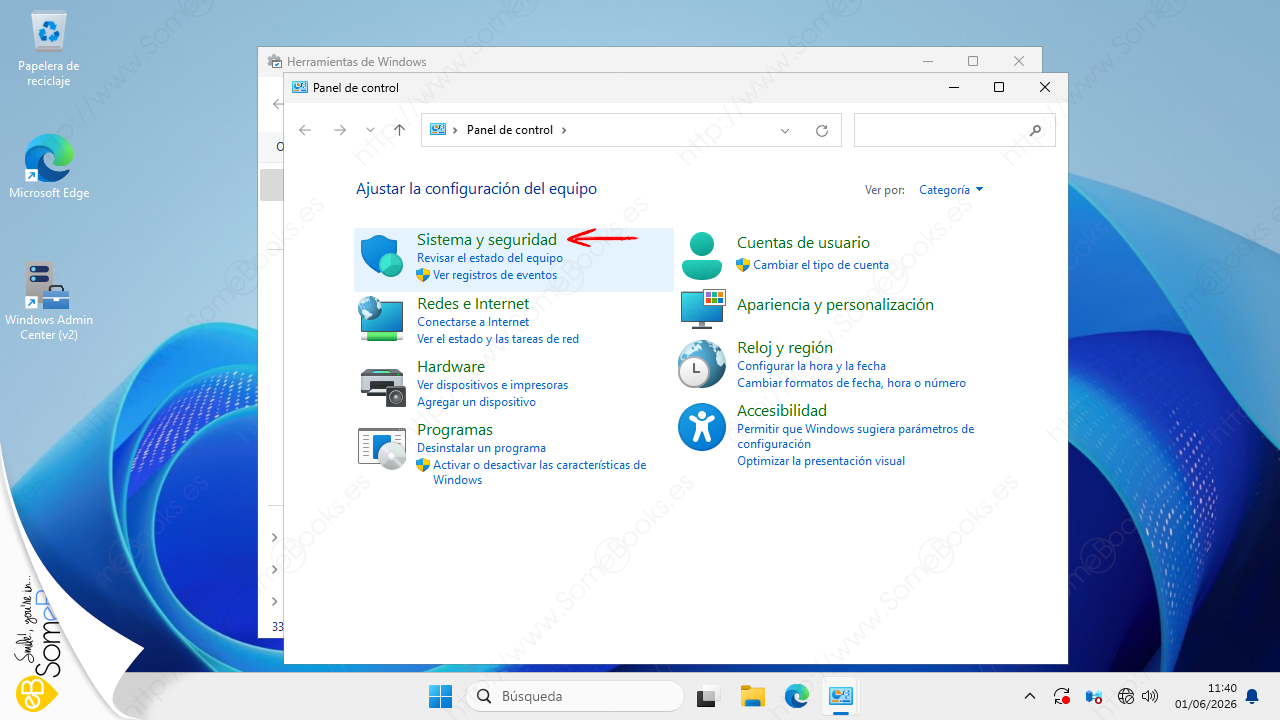This screenshot has height=720, width=1280.
Task: Go forward in Panel de control navigation
Action: pyautogui.click(x=340, y=130)
